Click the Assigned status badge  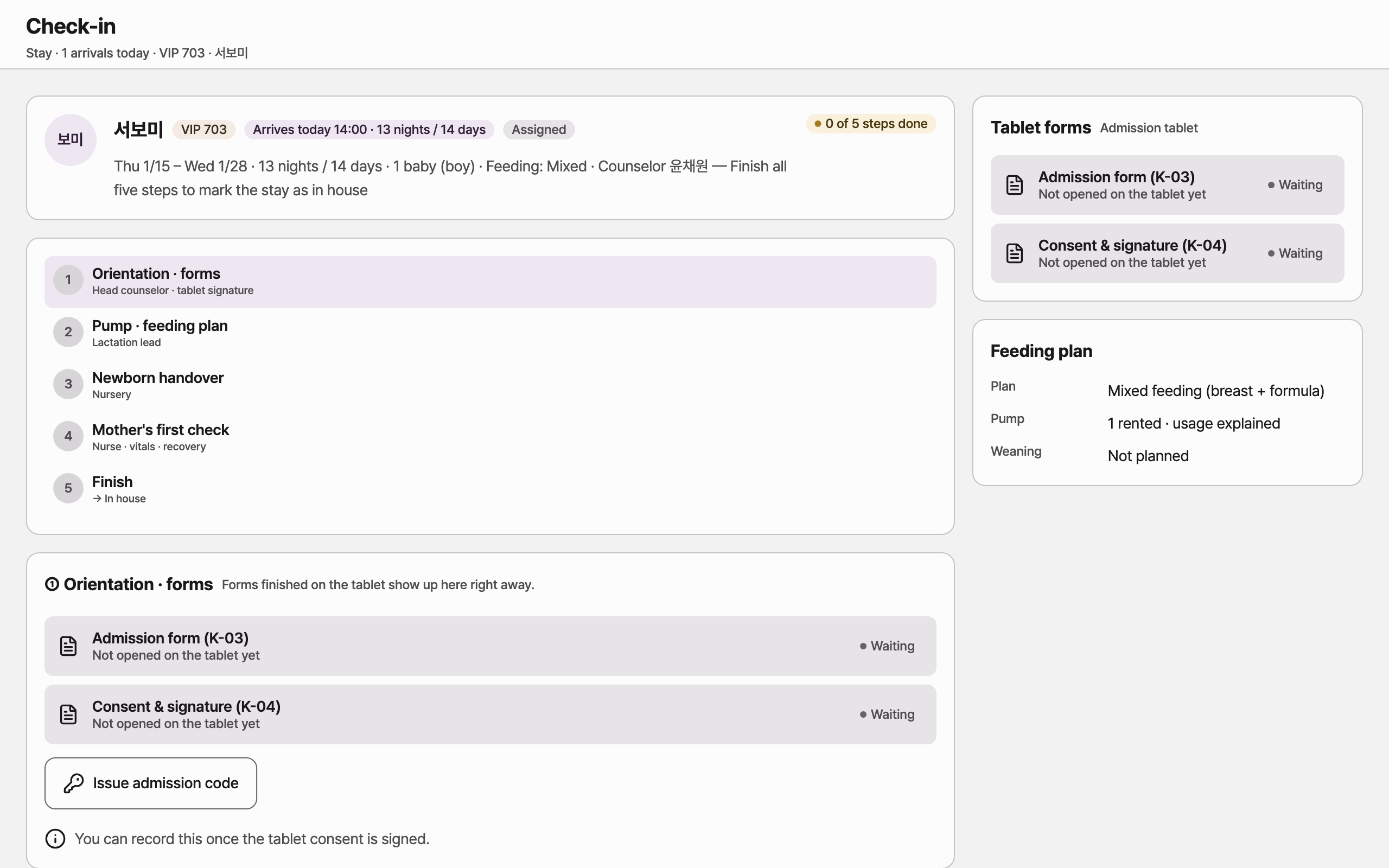click(538, 130)
